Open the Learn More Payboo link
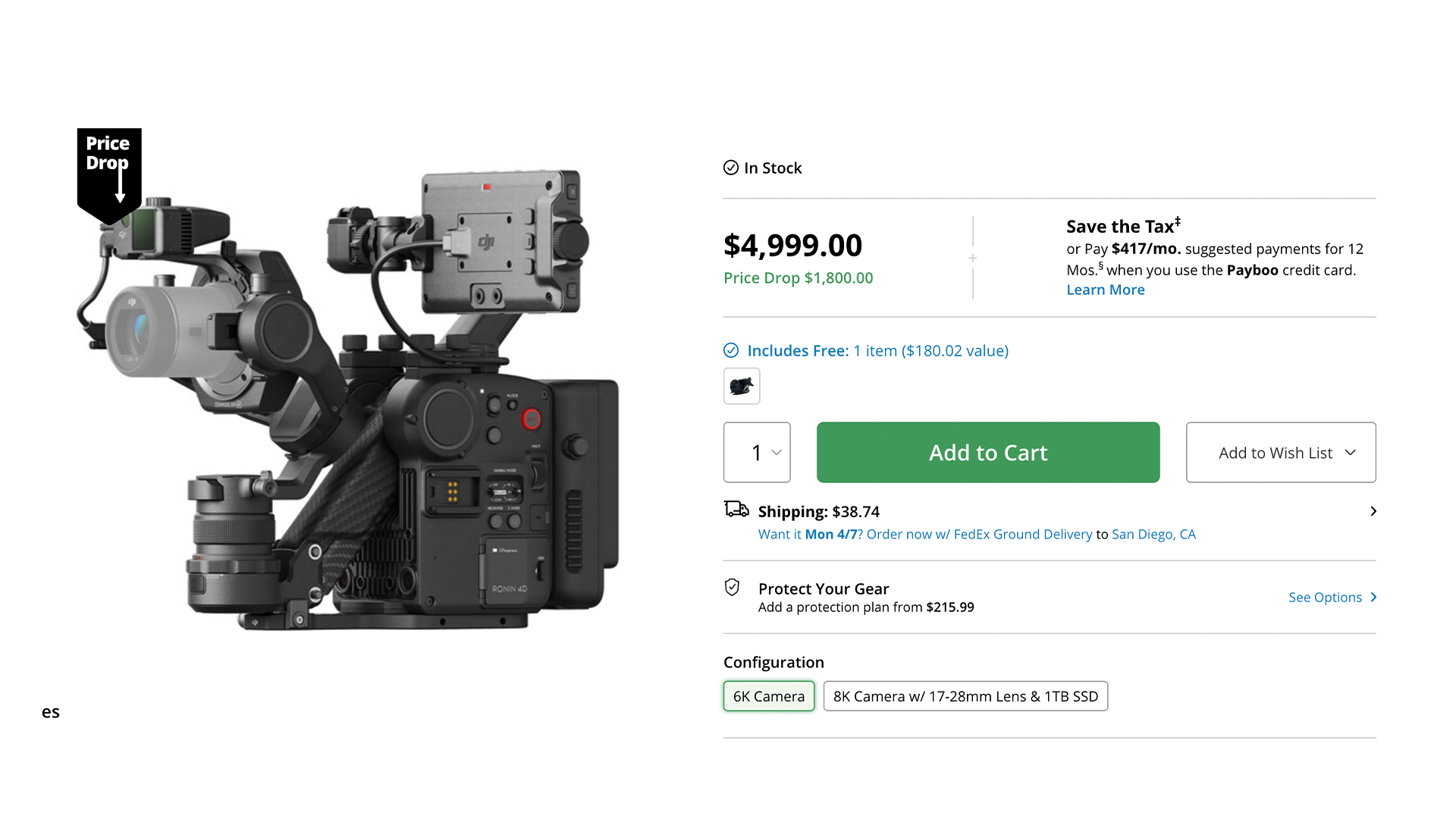 1105,290
